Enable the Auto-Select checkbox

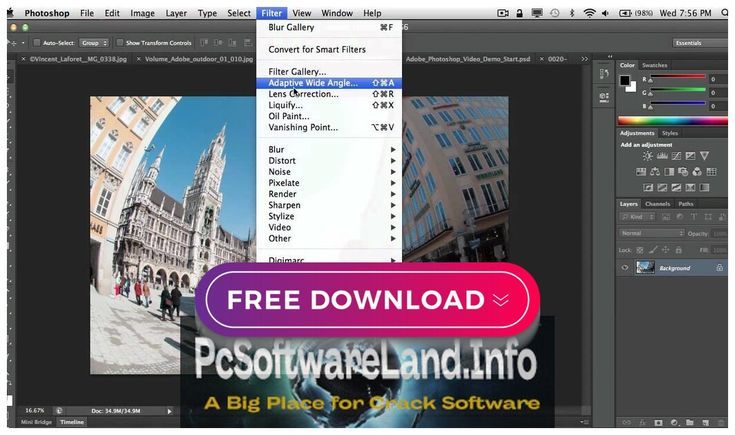point(37,43)
